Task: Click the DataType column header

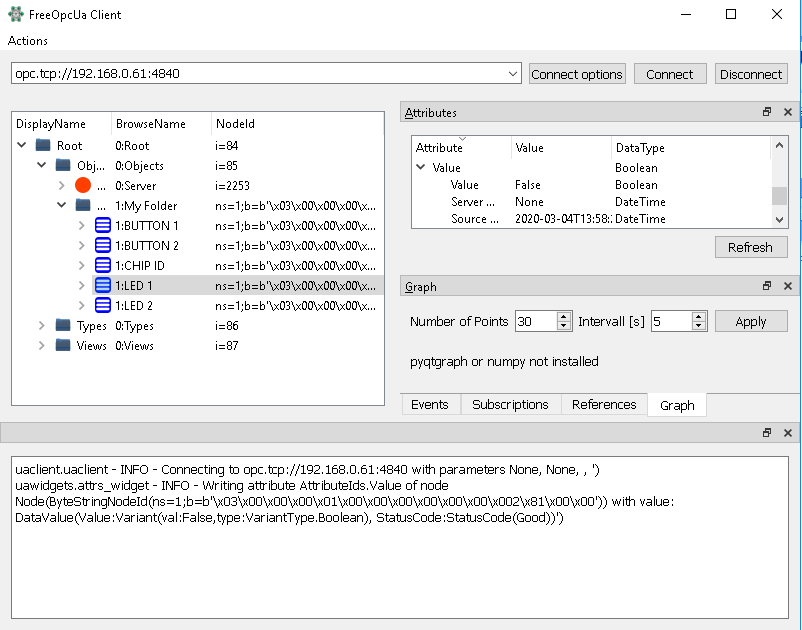Action: [x=691, y=148]
